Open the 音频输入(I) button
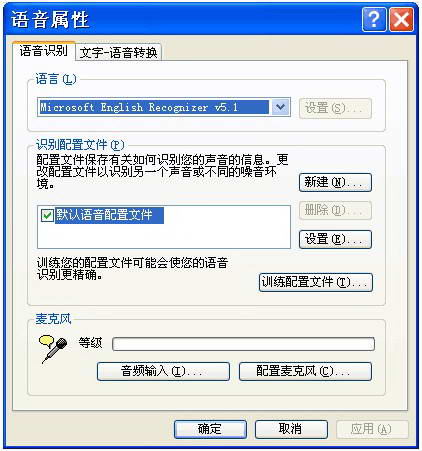This screenshot has width=422, height=451. pyautogui.click(x=163, y=371)
